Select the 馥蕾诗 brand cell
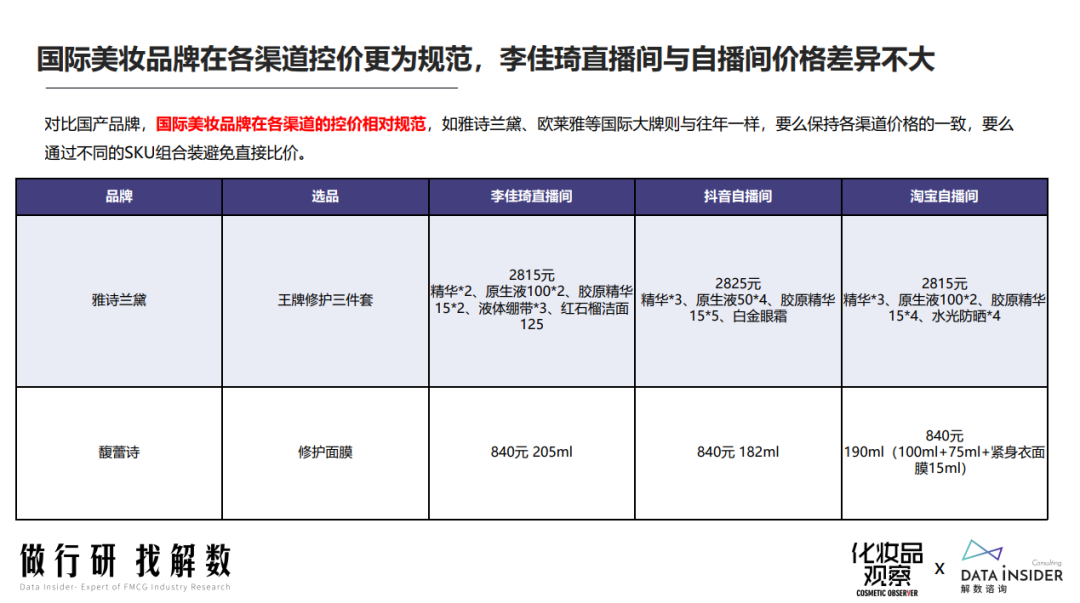The image size is (1080, 603). coord(119,453)
